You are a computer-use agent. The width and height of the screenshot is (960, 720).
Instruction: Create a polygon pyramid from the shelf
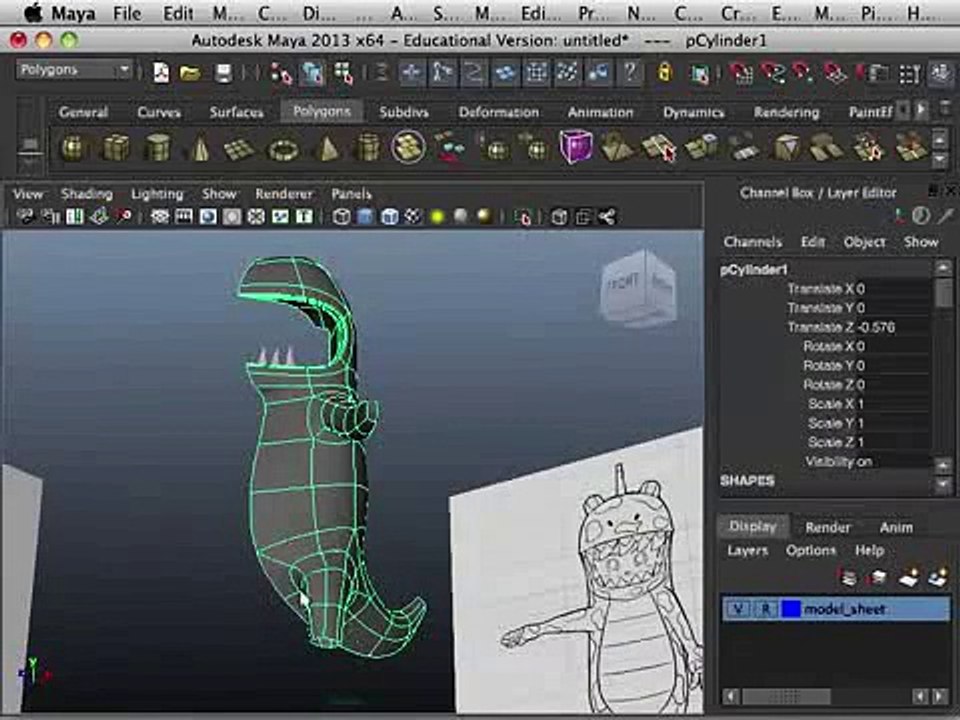point(328,149)
